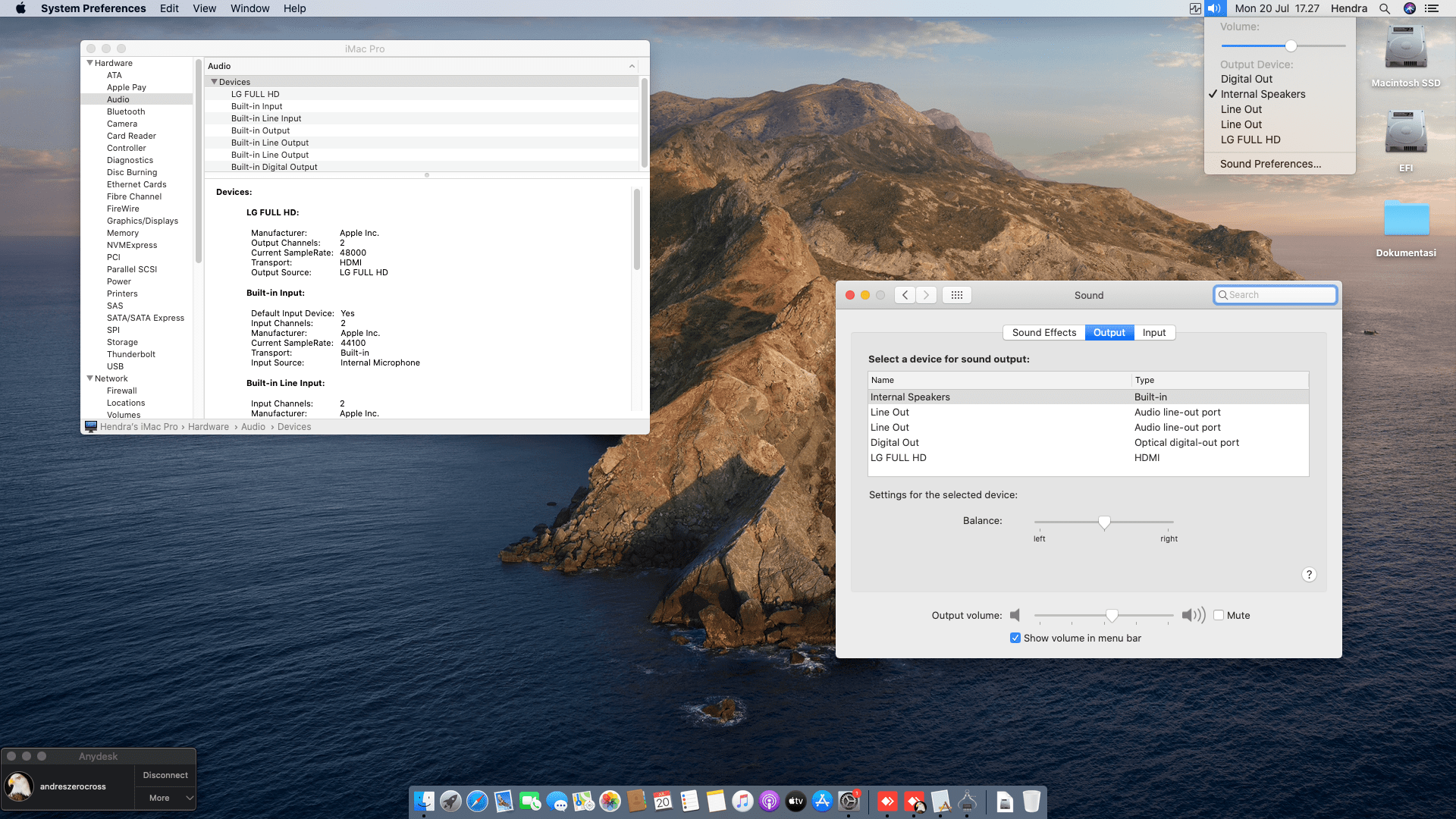Select Built-in Digital Output in Devices list
This screenshot has height=819, width=1456.
pos(275,167)
